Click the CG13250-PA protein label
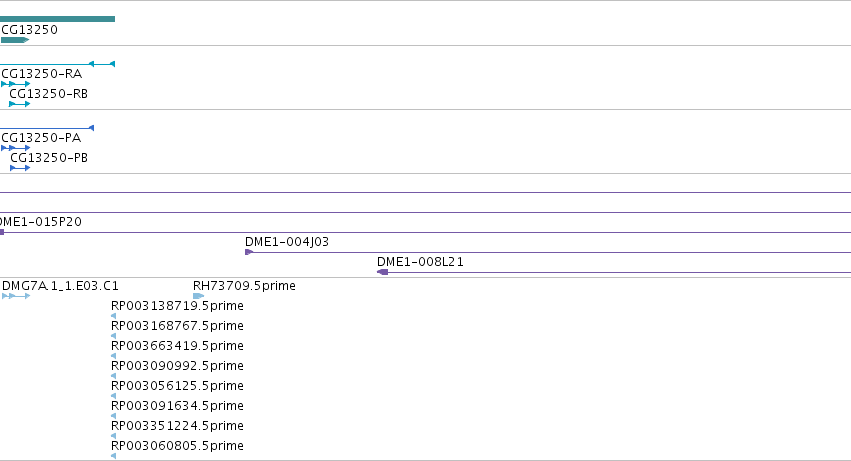851x461 pixels. [x=41, y=138]
